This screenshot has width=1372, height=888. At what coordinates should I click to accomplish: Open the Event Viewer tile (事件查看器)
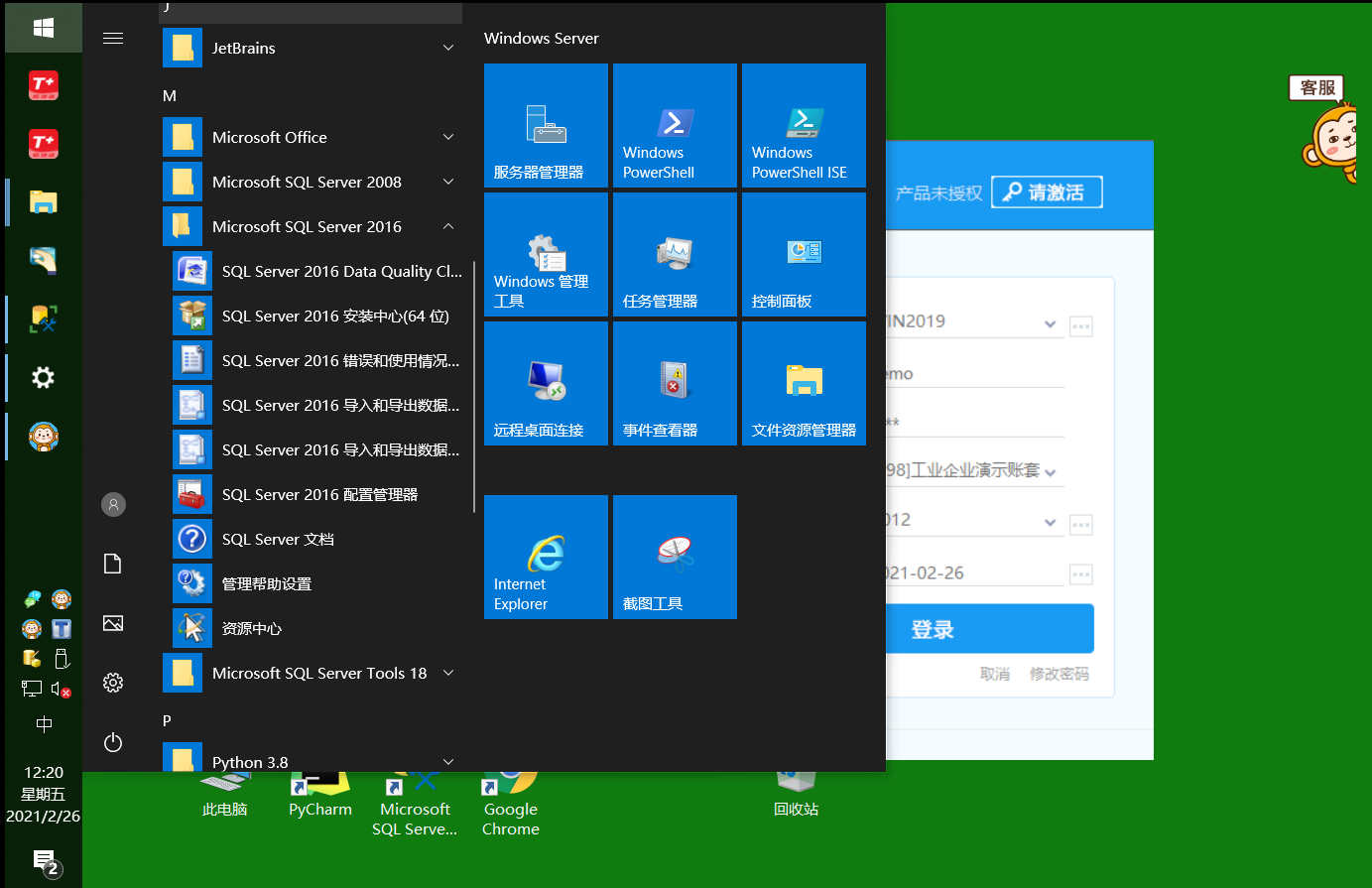675,383
